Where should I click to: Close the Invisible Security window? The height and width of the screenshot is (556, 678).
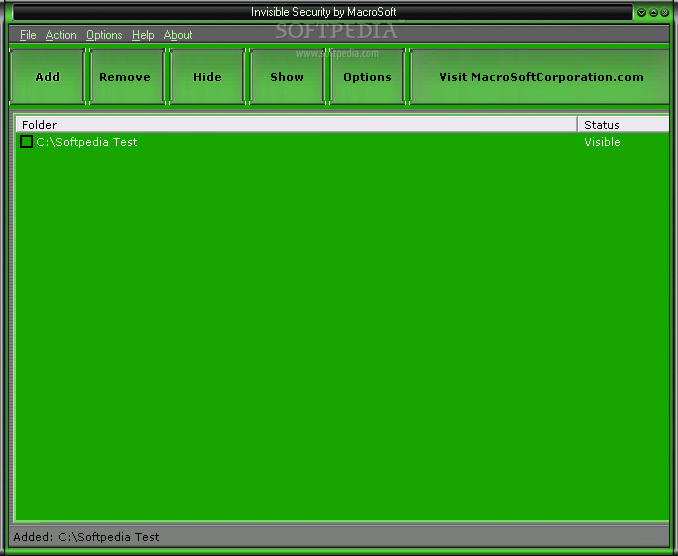tap(665, 13)
